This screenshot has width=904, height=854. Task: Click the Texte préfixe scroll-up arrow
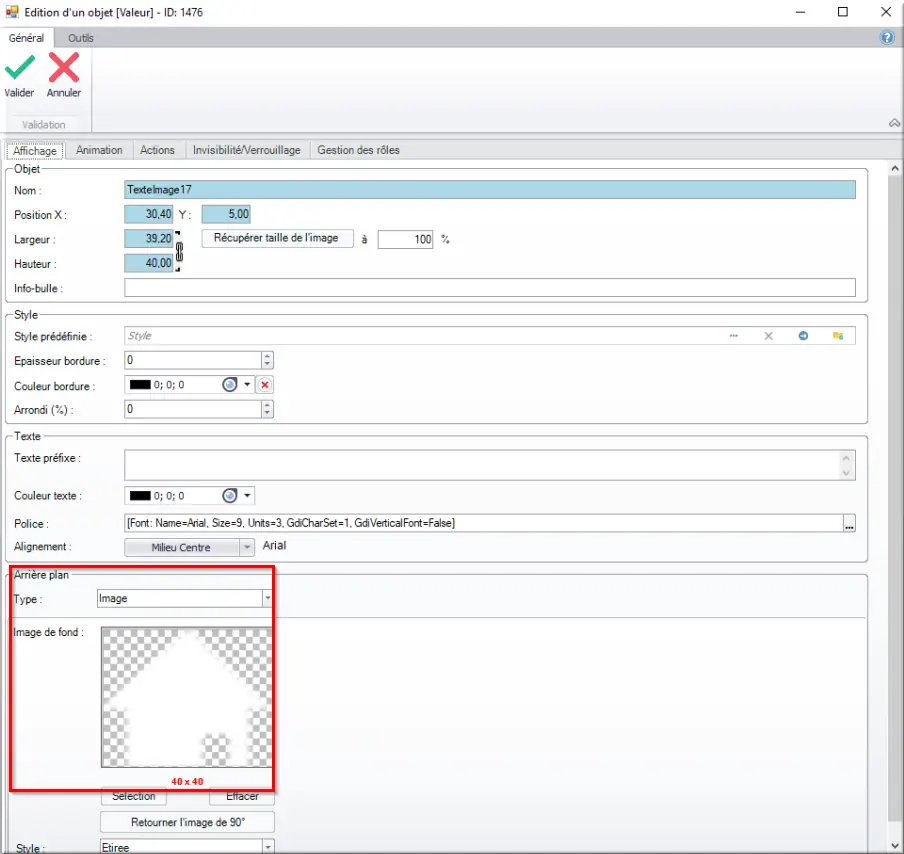[846, 458]
